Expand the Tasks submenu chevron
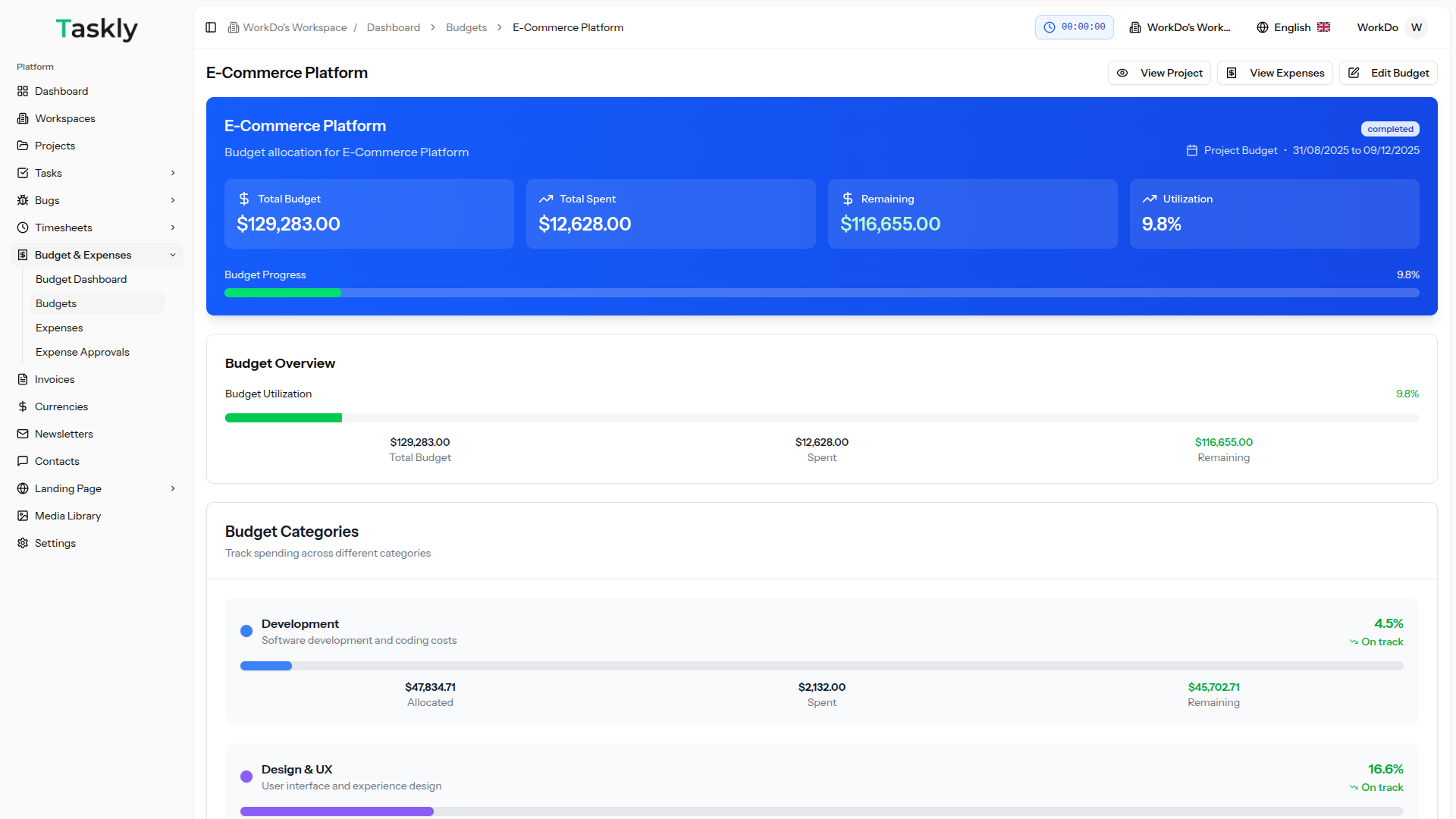1456x819 pixels. coord(173,173)
